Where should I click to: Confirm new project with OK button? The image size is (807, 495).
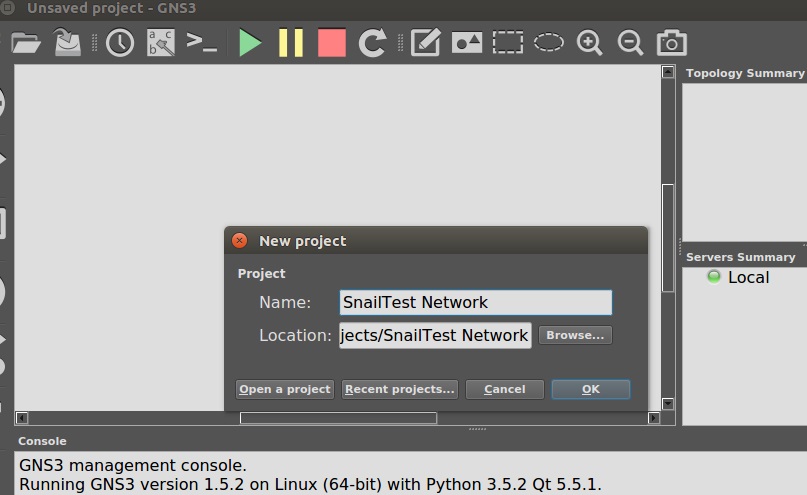point(591,390)
